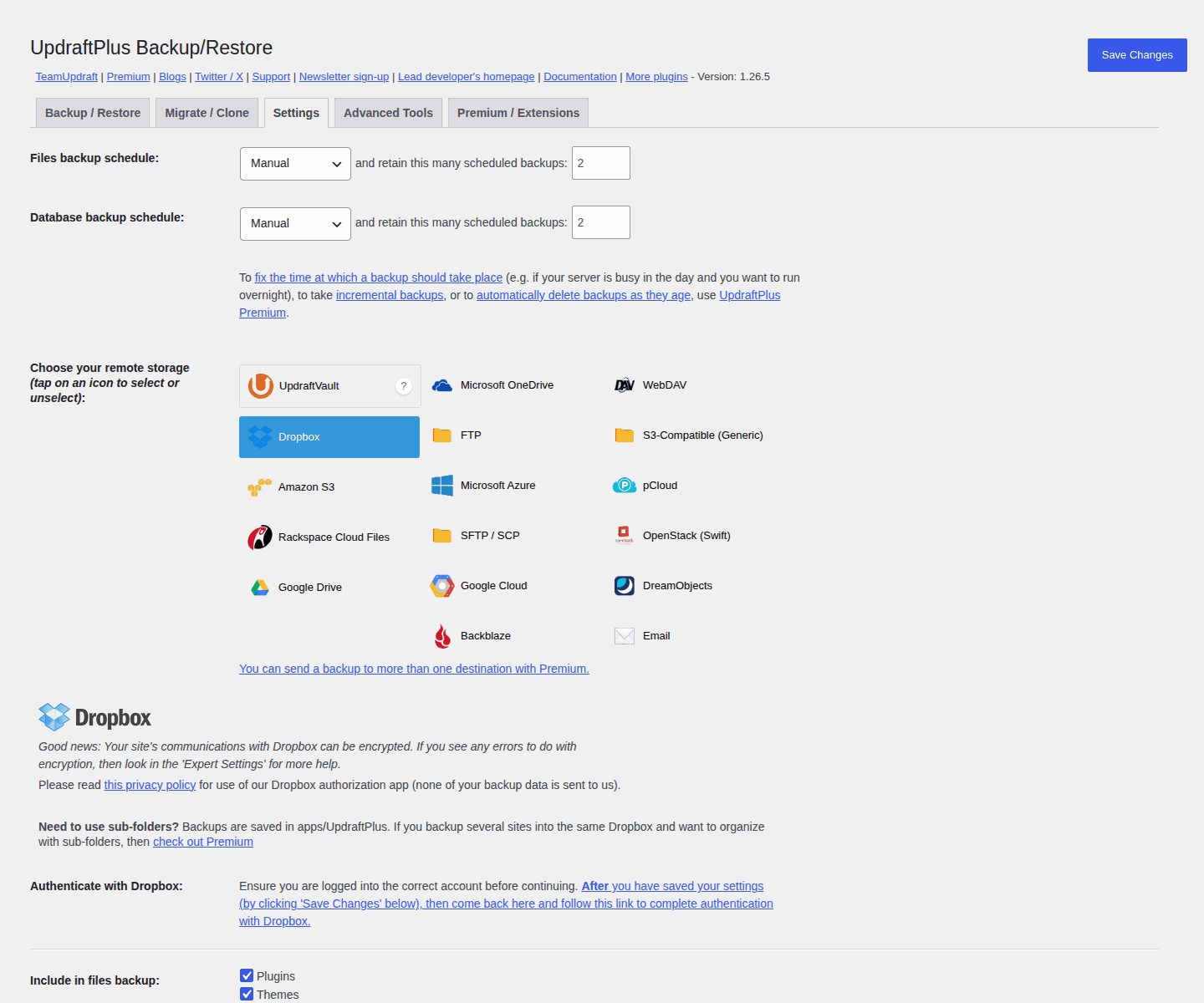Open the Files backup schedule dropdown

click(295, 164)
